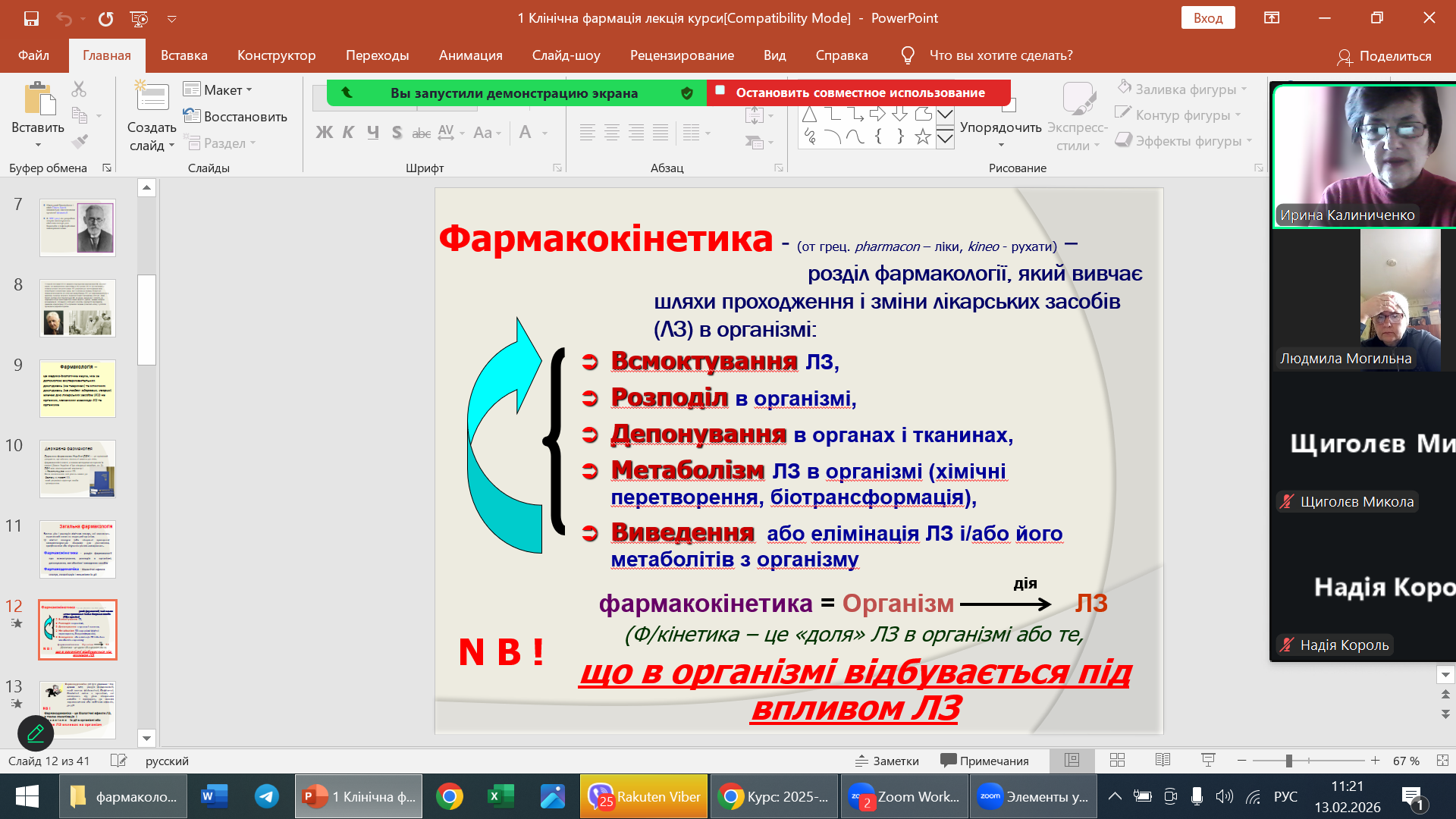The width and height of the screenshot is (1456, 819).
Task: Open Slide Sorter view icon
Action: (1117, 761)
